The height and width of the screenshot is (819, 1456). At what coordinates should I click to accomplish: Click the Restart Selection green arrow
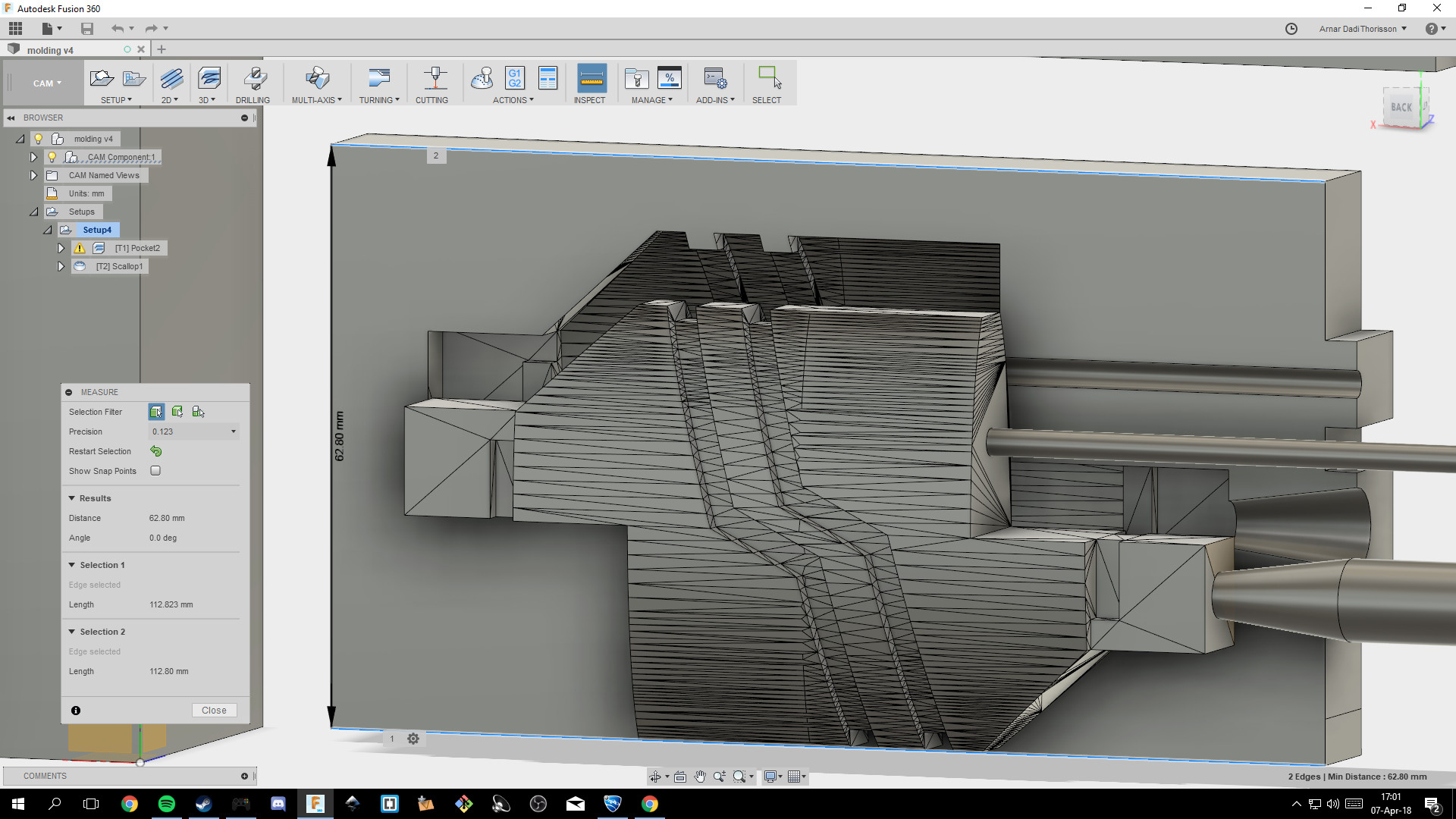pos(156,451)
